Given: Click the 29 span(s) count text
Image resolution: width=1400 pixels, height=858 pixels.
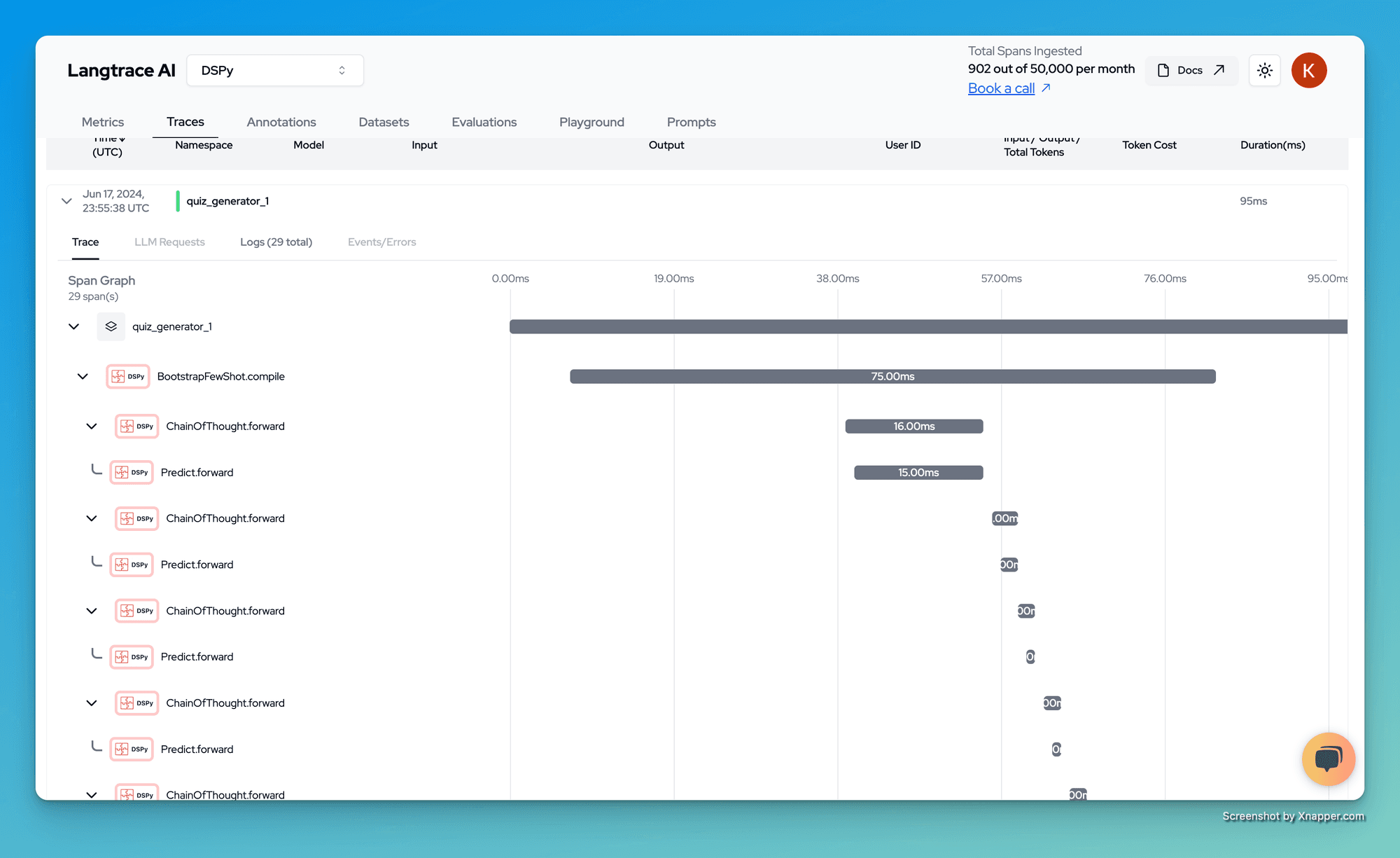Looking at the screenshot, I should 93,296.
